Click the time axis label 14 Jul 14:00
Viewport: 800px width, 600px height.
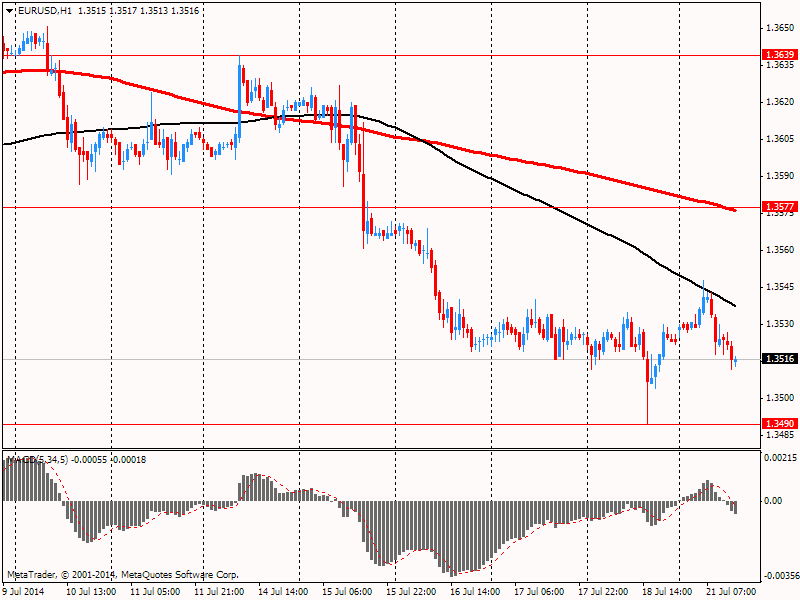point(283,591)
